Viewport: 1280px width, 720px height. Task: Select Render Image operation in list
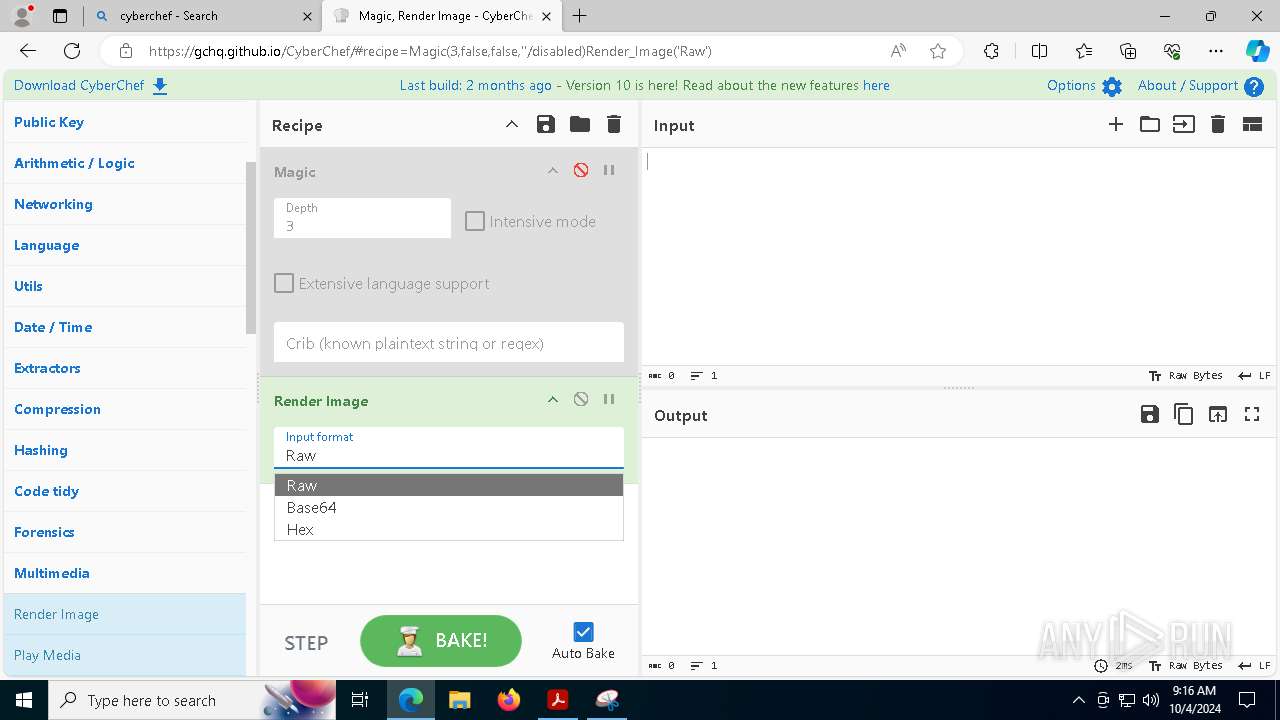pyautogui.click(x=125, y=614)
